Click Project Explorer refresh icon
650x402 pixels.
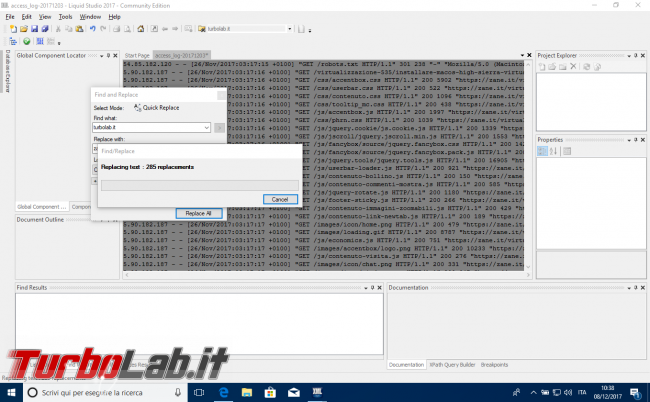point(587,66)
